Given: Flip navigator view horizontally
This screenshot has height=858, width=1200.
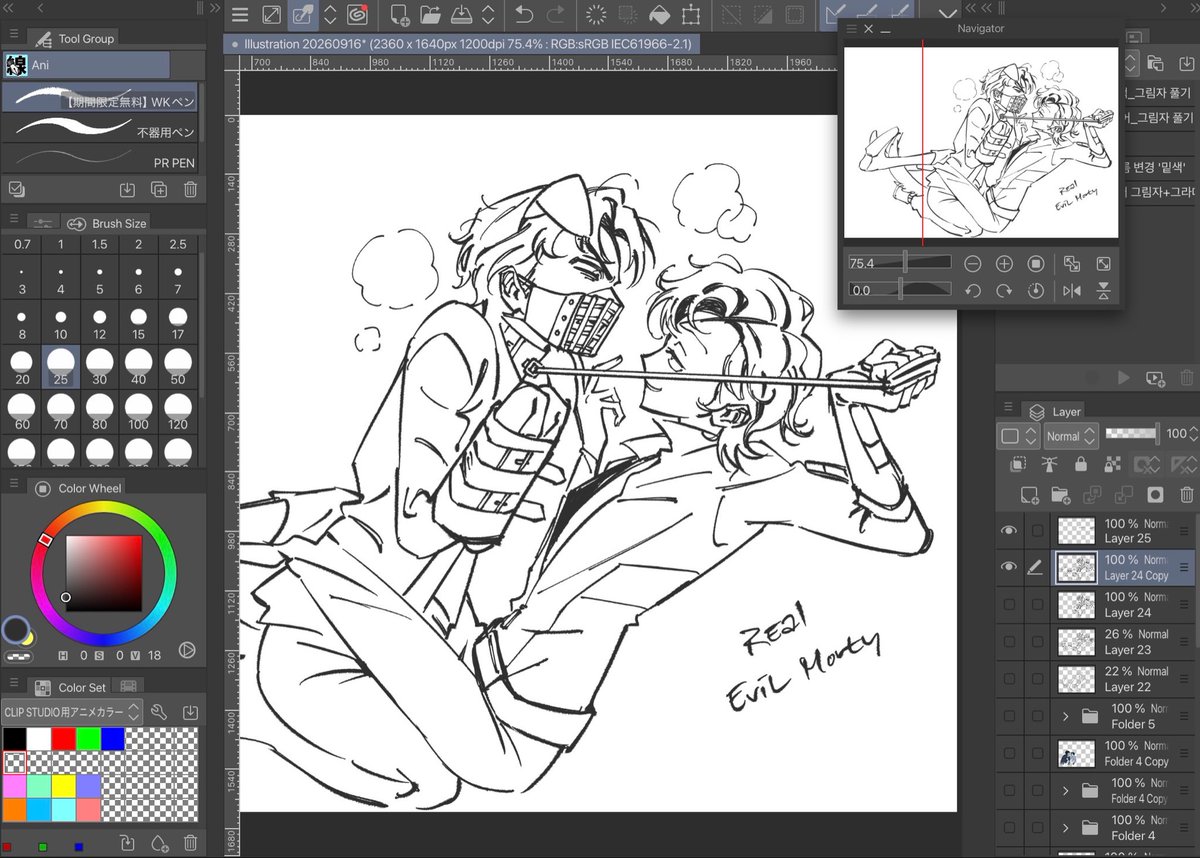Looking at the screenshot, I should tap(1072, 290).
